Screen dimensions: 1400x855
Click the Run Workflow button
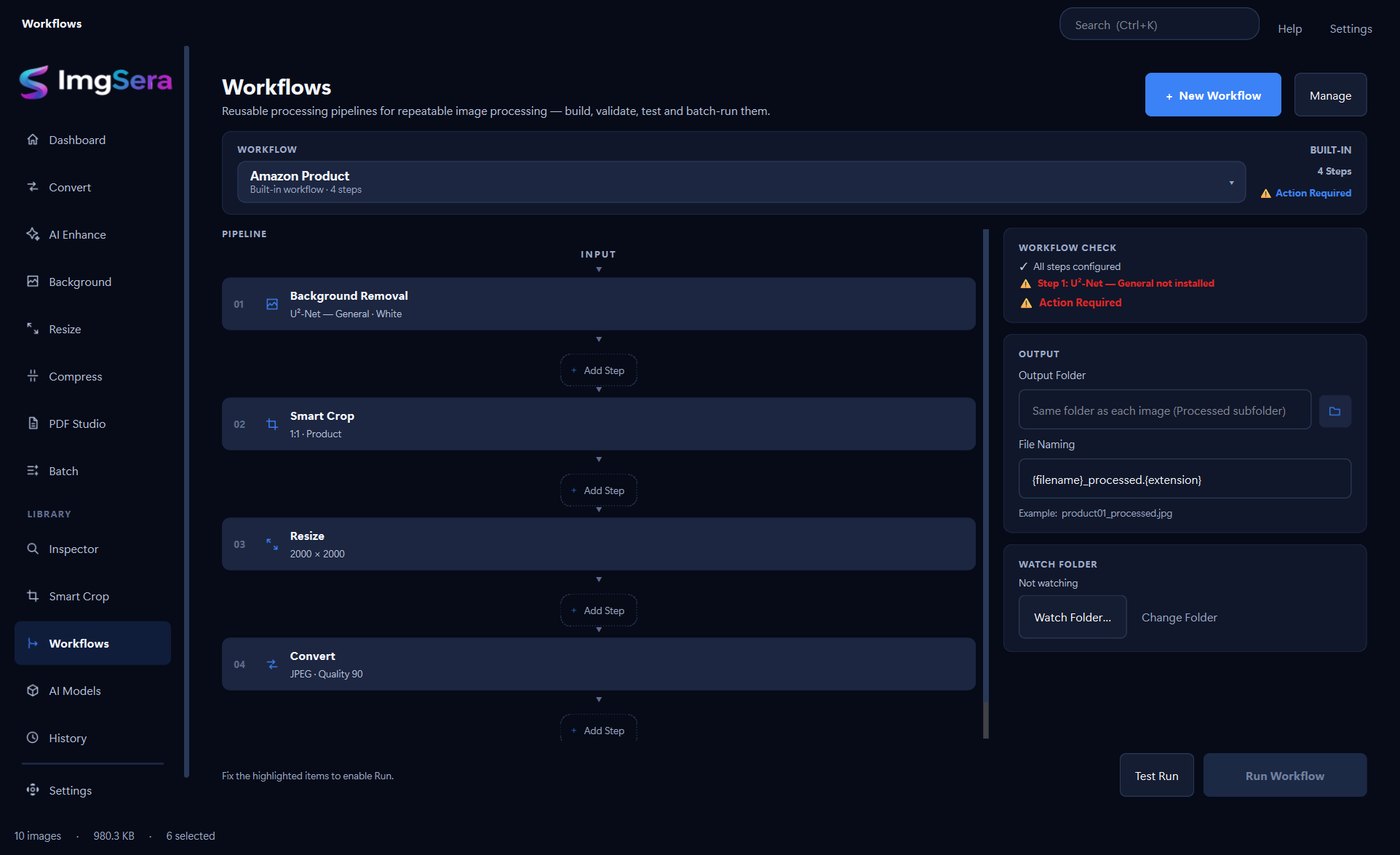click(x=1285, y=775)
